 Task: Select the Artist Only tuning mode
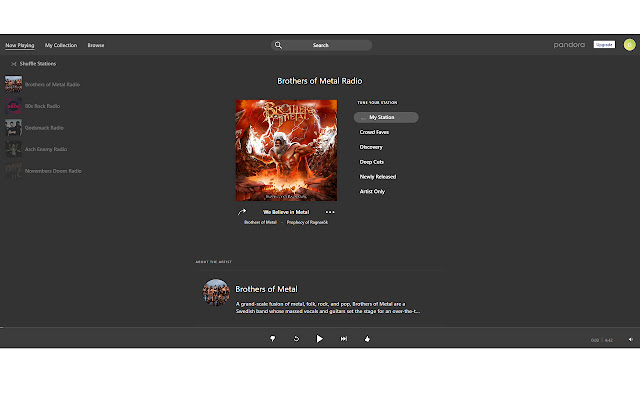[x=372, y=191]
